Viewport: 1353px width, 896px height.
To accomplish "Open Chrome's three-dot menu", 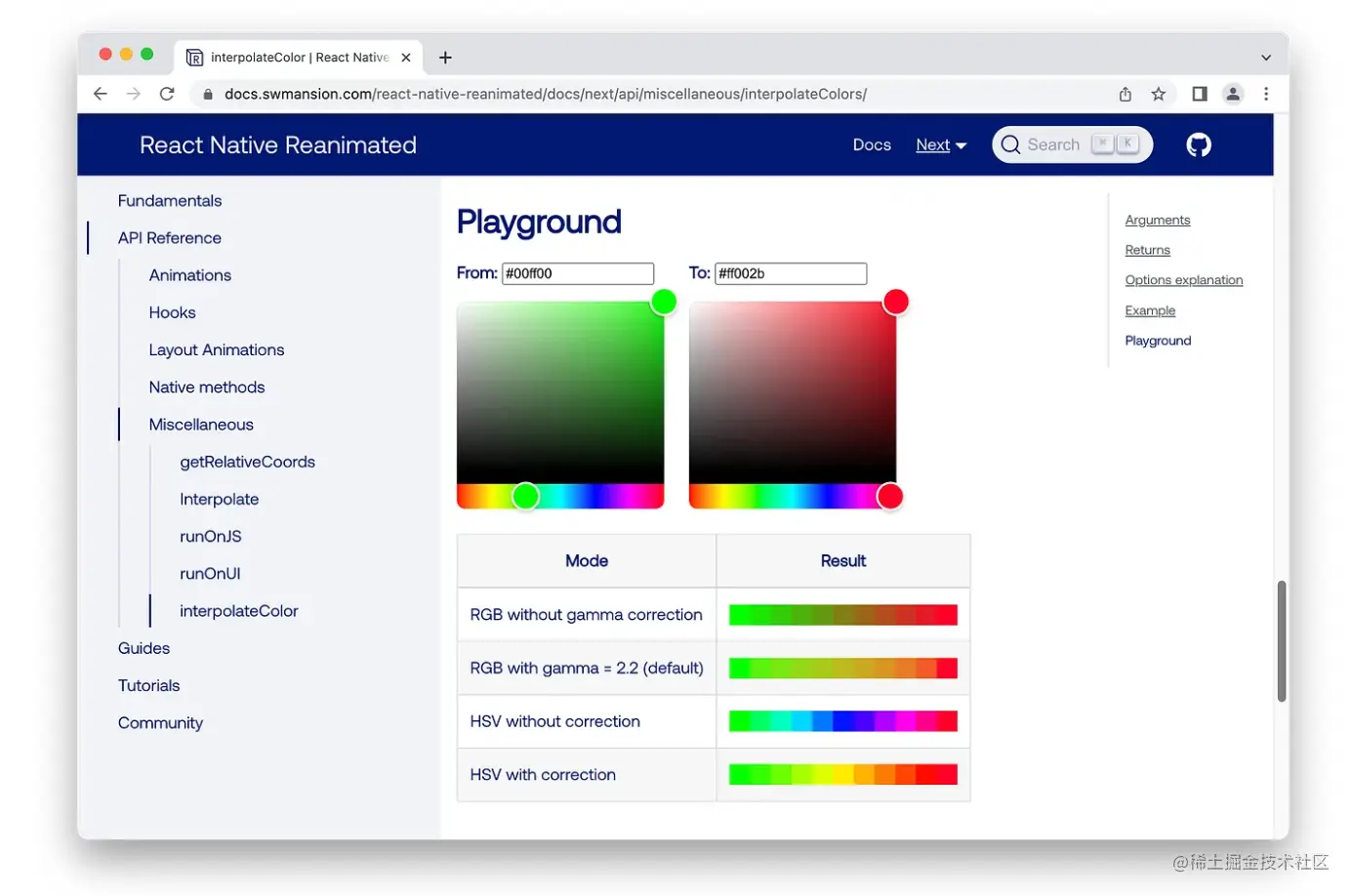I will (1266, 94).
